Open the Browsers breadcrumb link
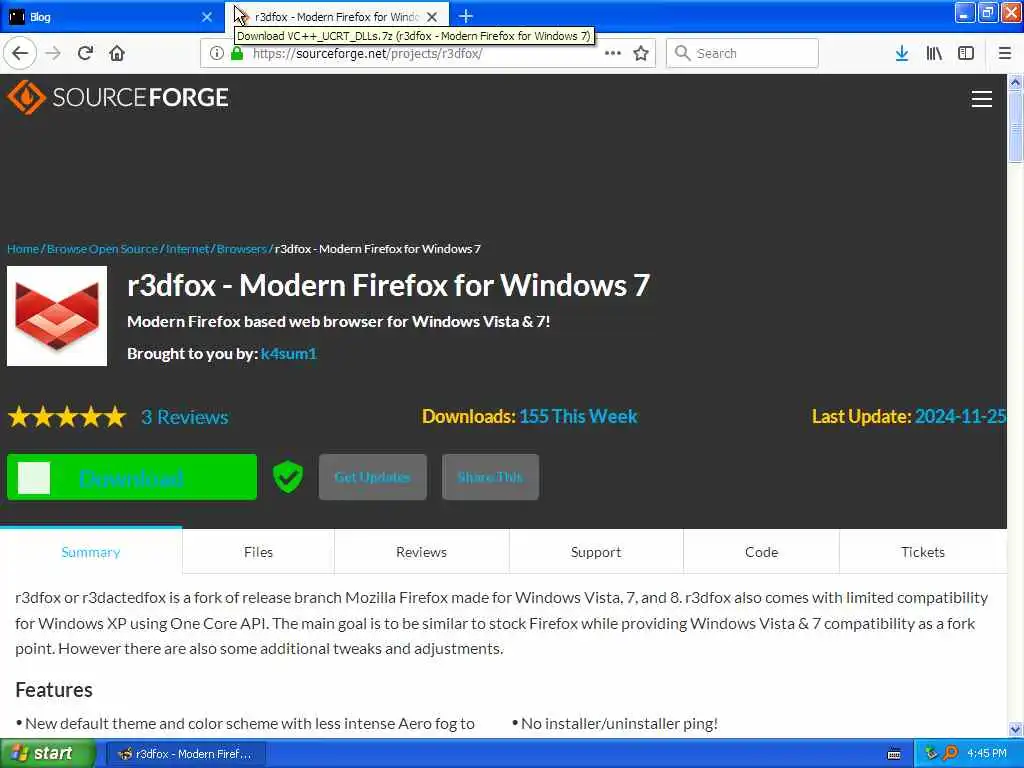The image size is (1024, 768). (x=242, y=249)
